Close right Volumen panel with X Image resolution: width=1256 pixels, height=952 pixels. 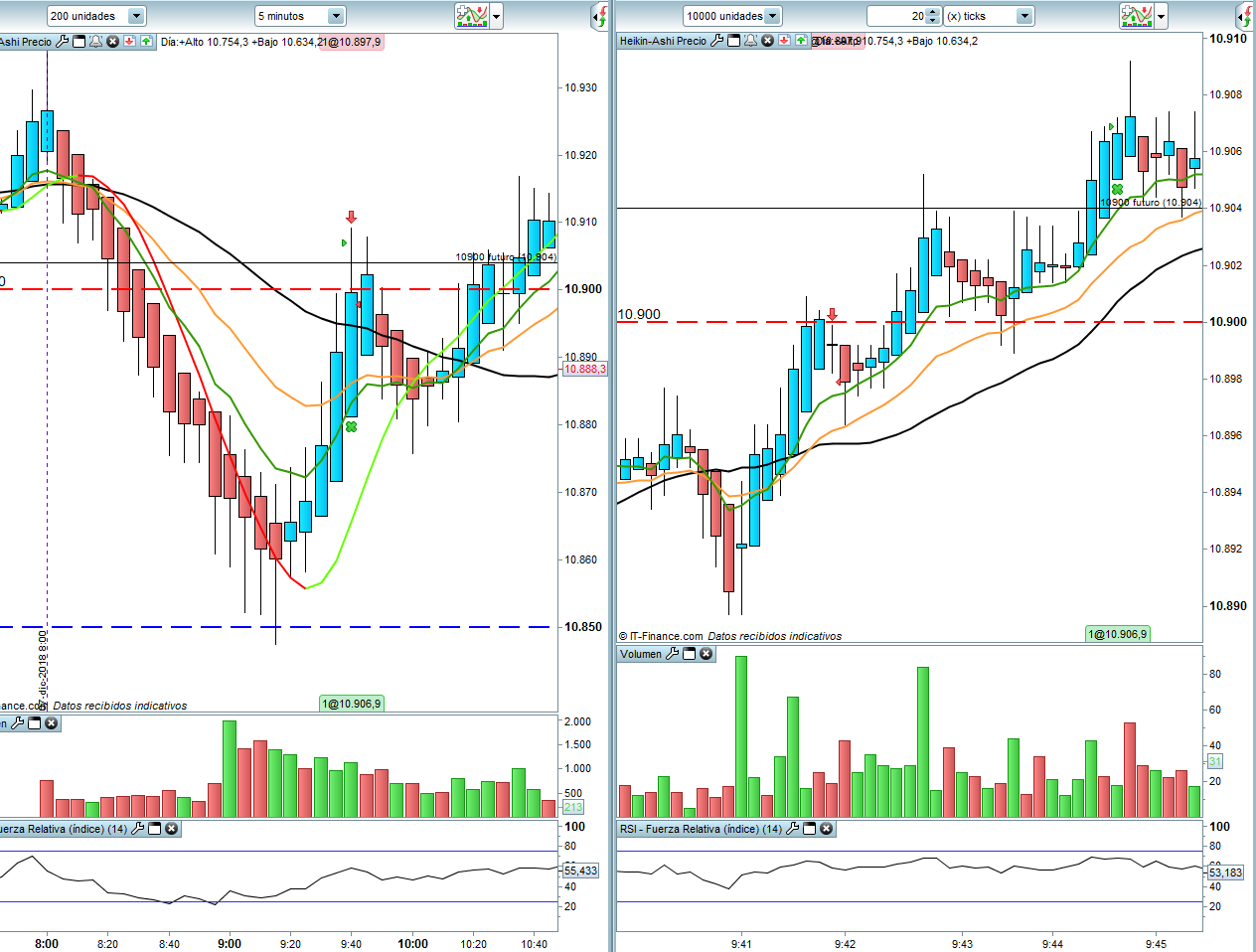click(706, 654)
